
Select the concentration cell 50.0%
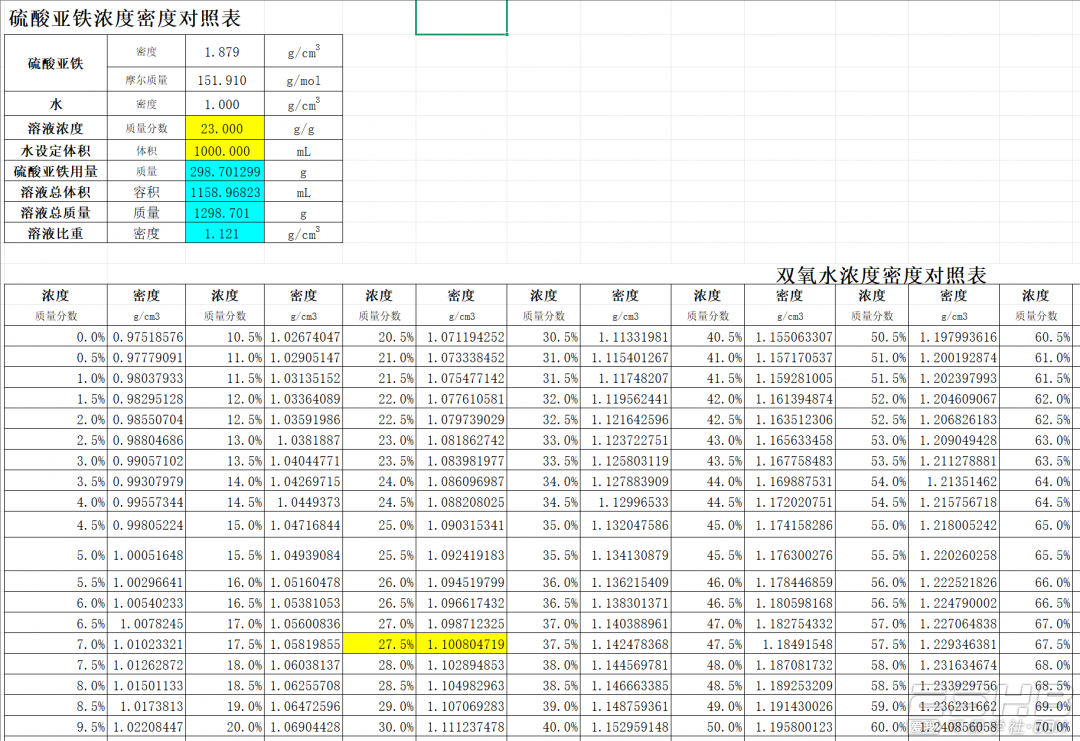point(708,727)
